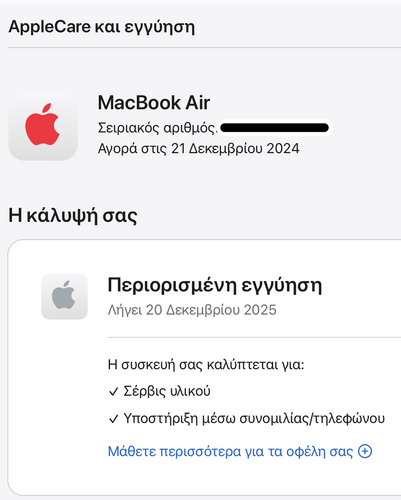
Task: Expand the plus circle next to benefits link
Action: click(365, 451)
